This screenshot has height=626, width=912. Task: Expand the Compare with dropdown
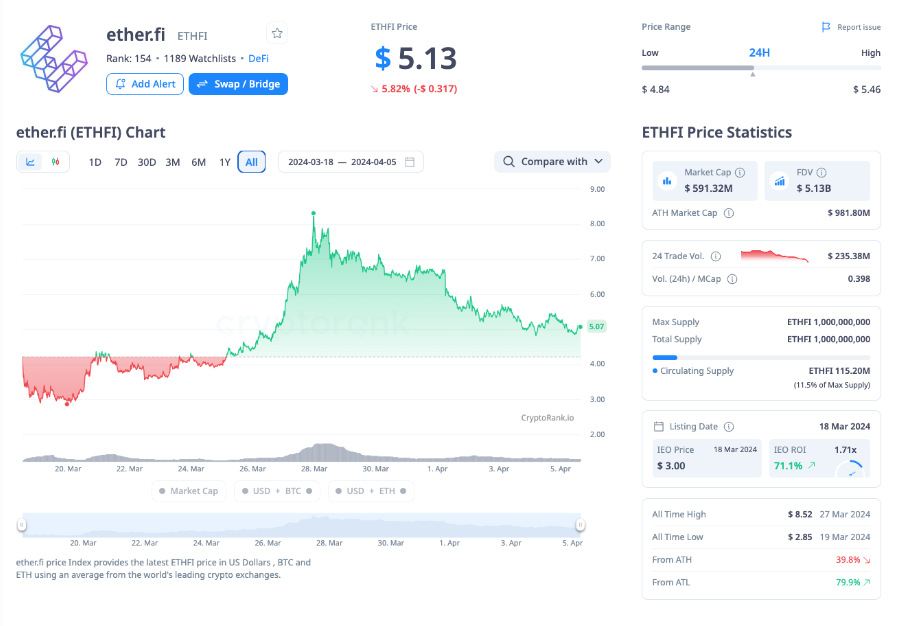(x=552, y=162)
